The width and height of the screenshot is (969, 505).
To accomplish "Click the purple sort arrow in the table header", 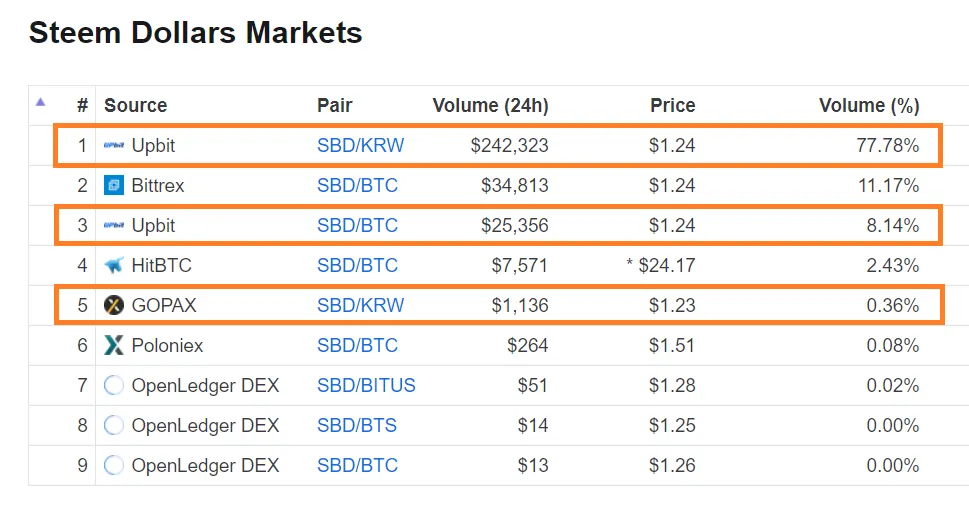I will tap(41, 101).
